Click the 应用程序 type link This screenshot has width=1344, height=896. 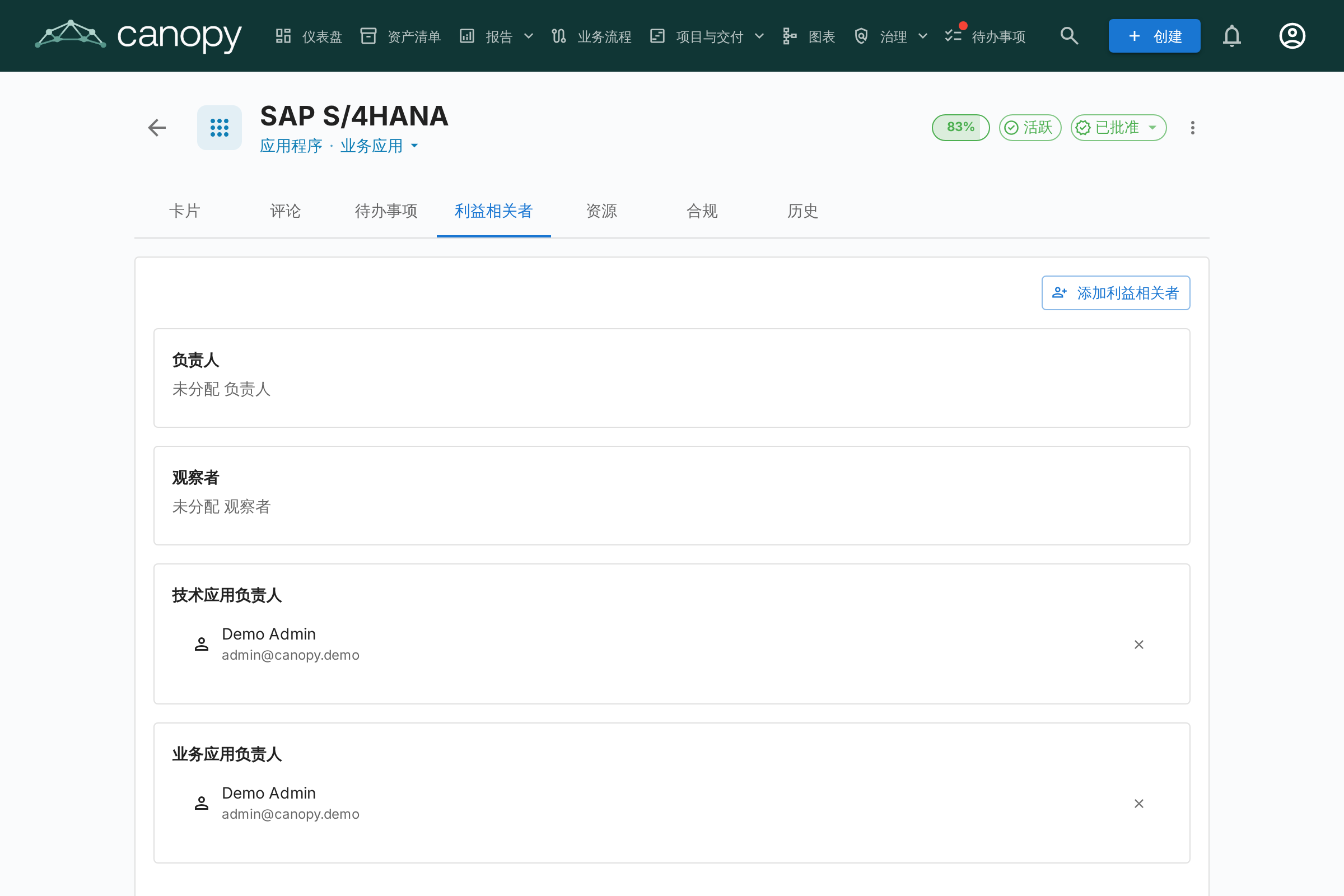(291, 146)
